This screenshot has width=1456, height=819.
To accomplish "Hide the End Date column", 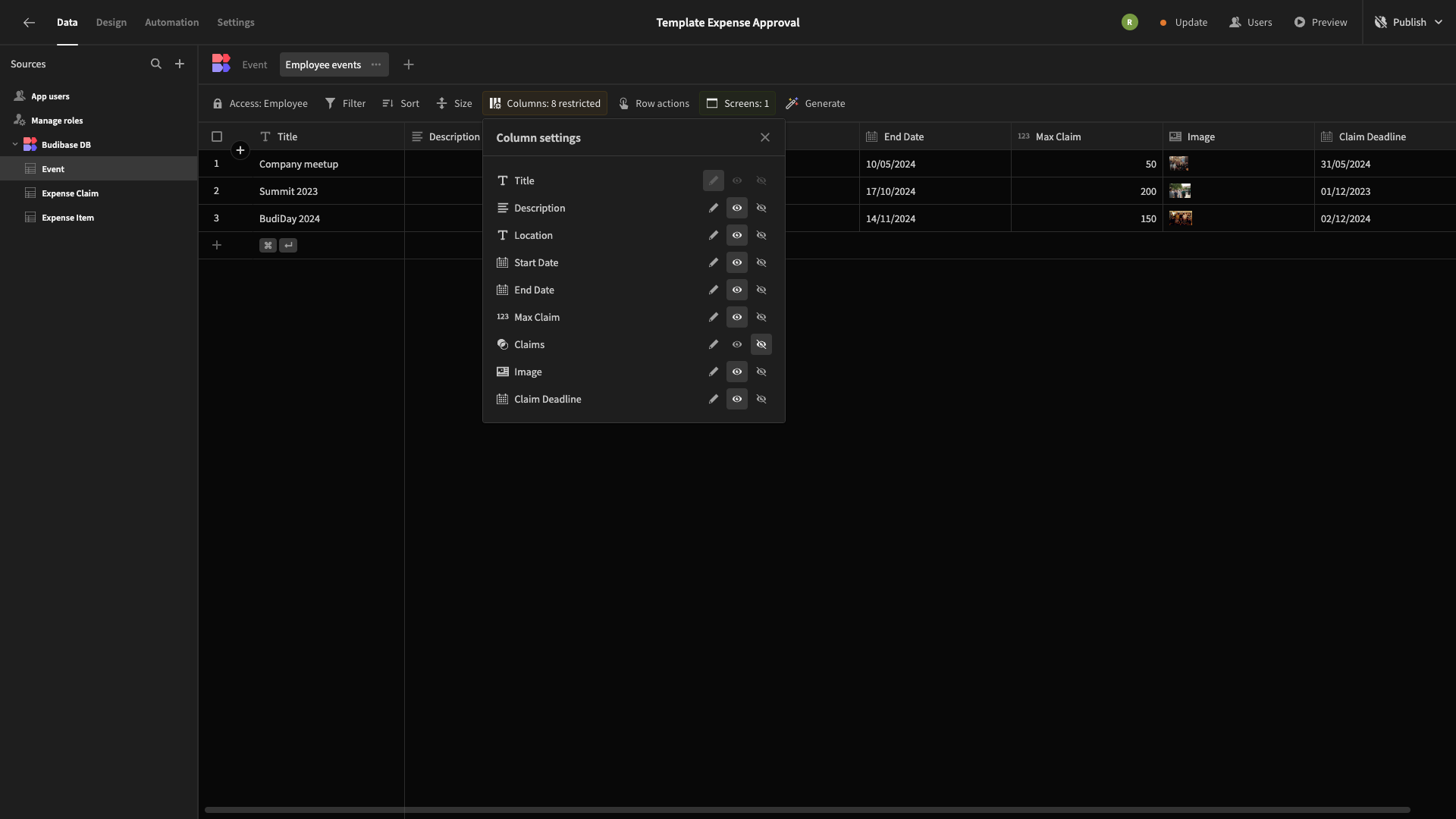I will [x=761, y=290].
